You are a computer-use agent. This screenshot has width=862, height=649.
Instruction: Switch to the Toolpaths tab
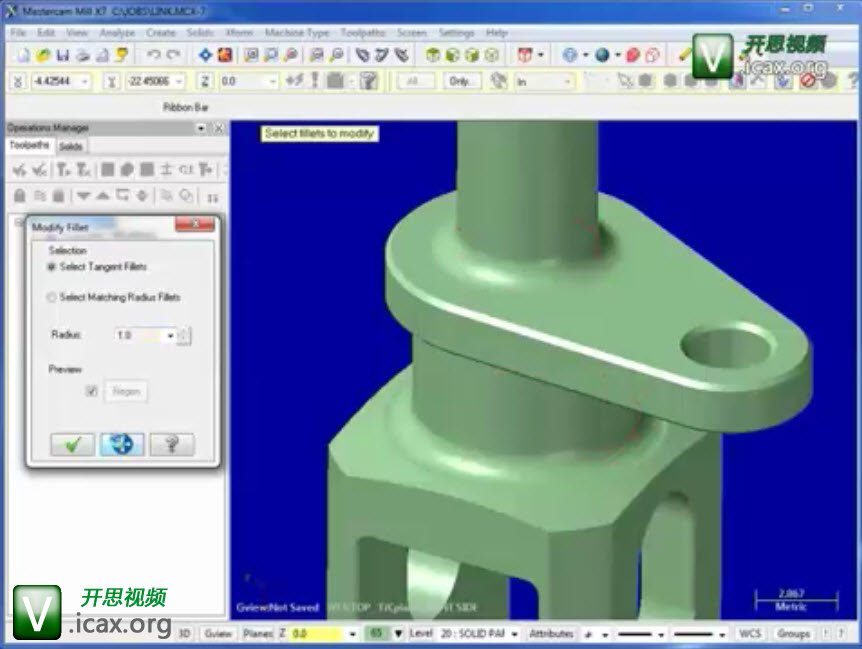click(x=30, y=146)
